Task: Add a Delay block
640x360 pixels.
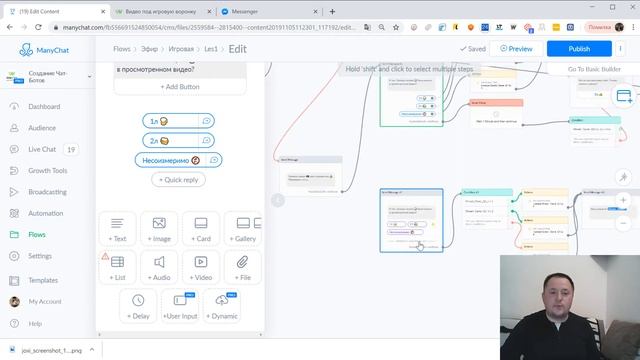Action: coord(138,306)
